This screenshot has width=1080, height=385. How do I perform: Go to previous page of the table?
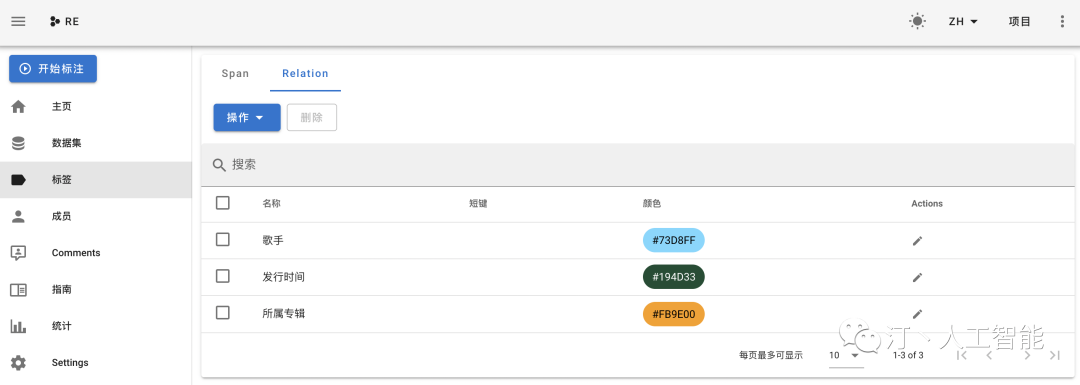(x=989, y=355)
